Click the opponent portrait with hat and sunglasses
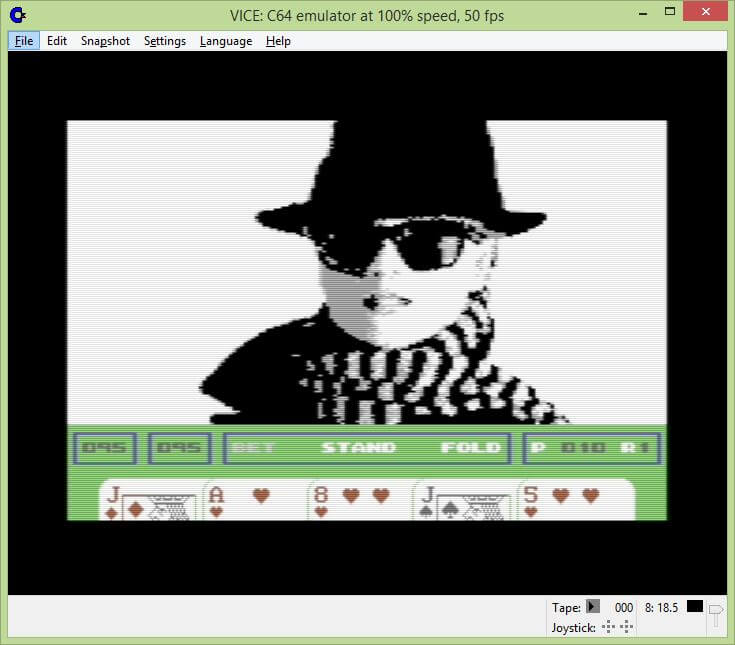 pyautogui.click(x=384, y=272)
